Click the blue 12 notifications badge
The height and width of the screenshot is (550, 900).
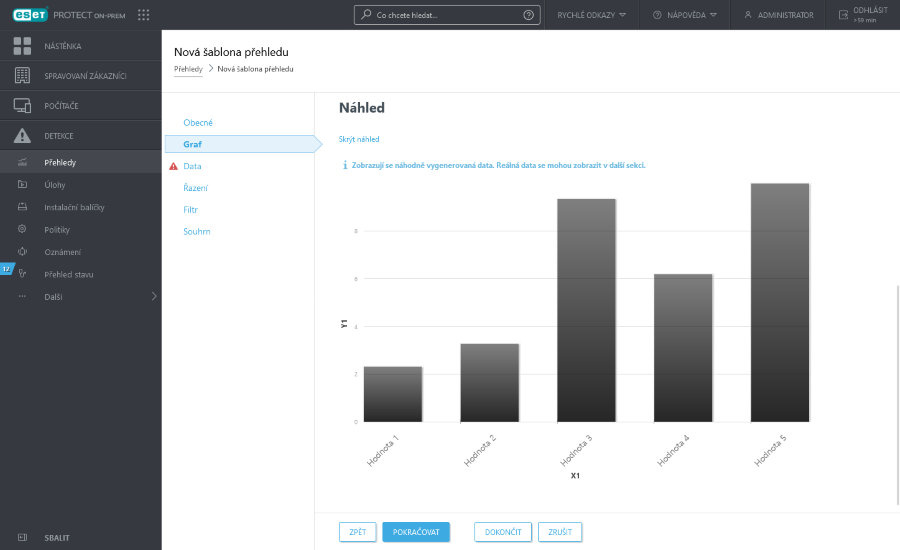click(x=7, y=269)
